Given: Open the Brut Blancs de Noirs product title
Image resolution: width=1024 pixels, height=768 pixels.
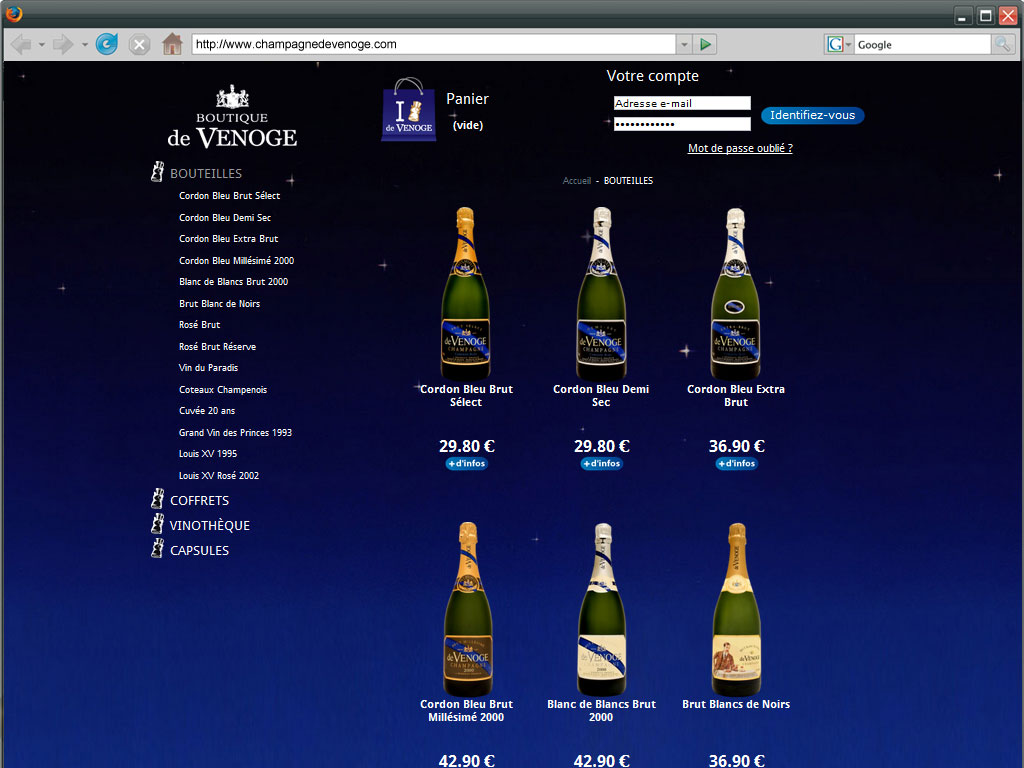Looking at the screenshot, I should 736,704.
